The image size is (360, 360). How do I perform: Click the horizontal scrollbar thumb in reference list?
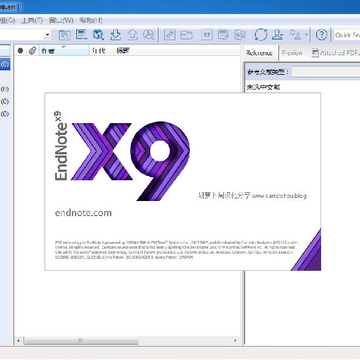(x=81, y=341)
